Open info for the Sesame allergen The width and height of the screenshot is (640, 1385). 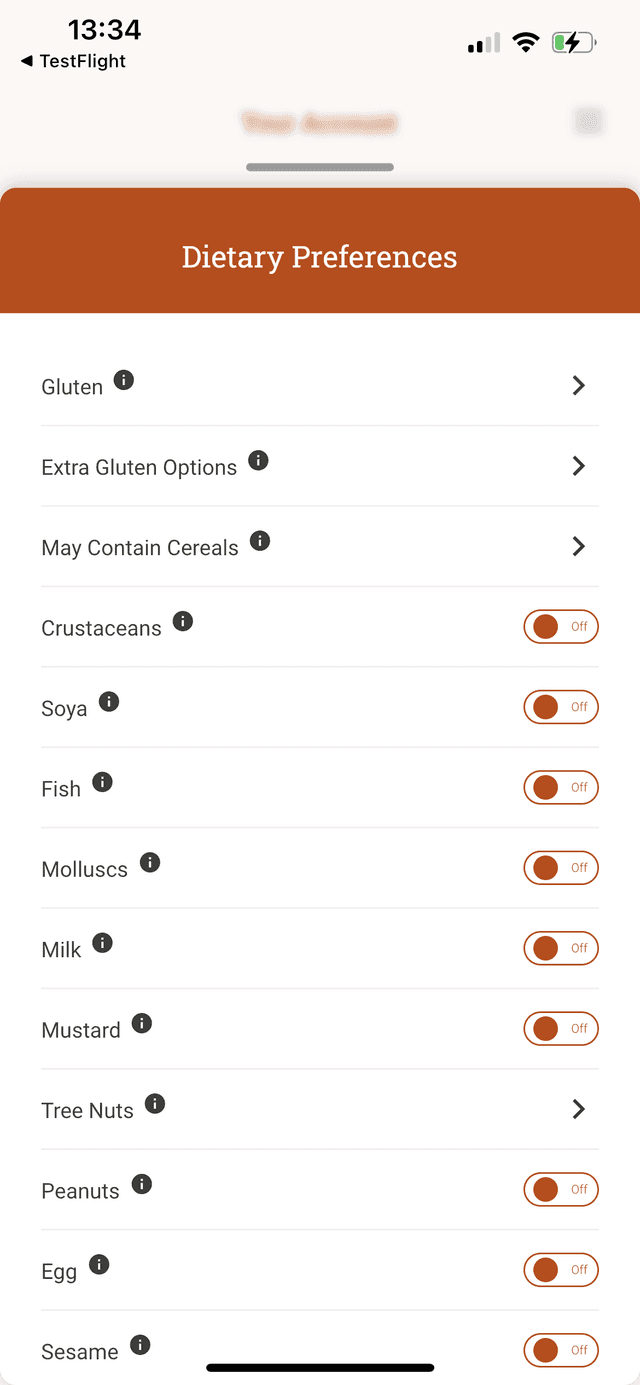coord(140,1344)
